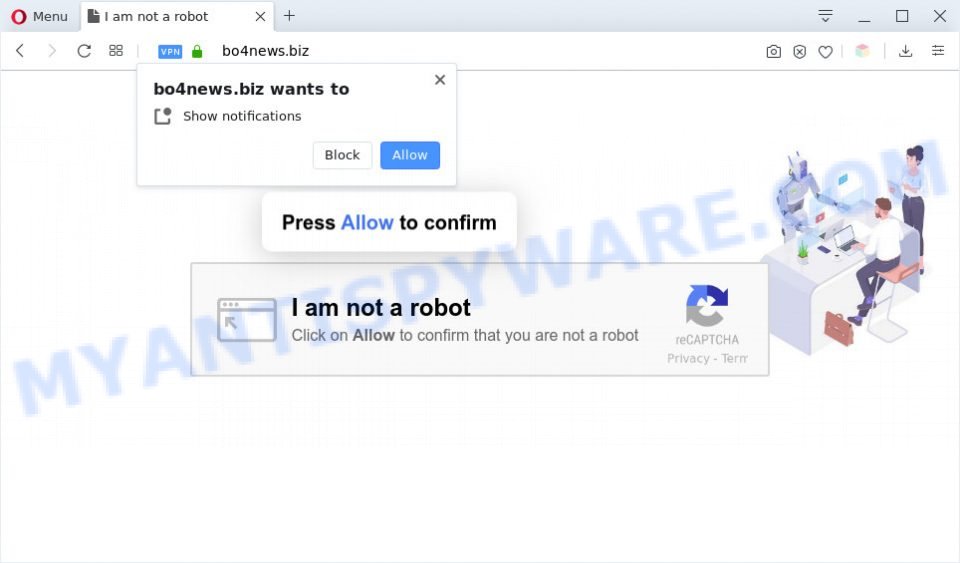This screenshot has height=563, width=960.
Task: Allow notifications from bo4news.biz
Action: [x=410, y=155]
